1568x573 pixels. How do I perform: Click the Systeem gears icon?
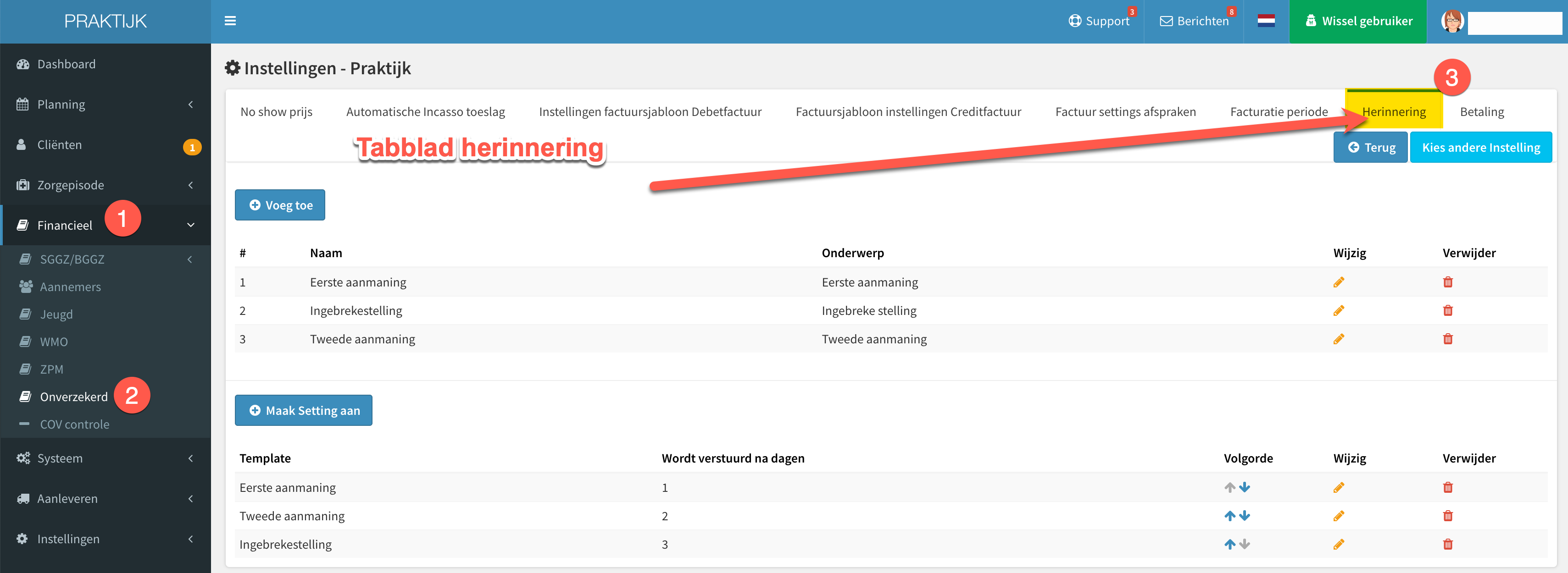(23, 458)
